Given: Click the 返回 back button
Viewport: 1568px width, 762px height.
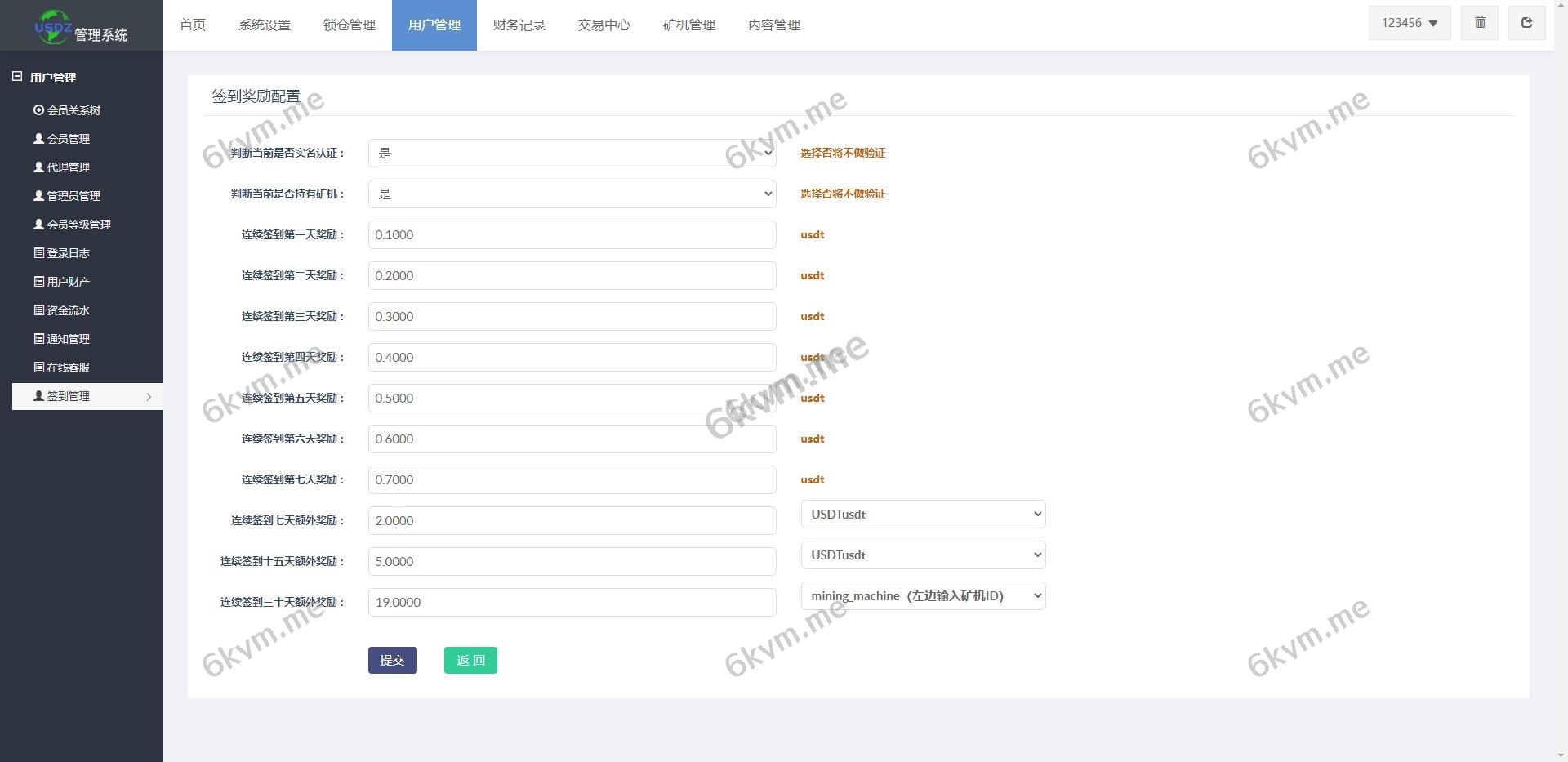Looking at the screenshot, I should click(470, 660).
